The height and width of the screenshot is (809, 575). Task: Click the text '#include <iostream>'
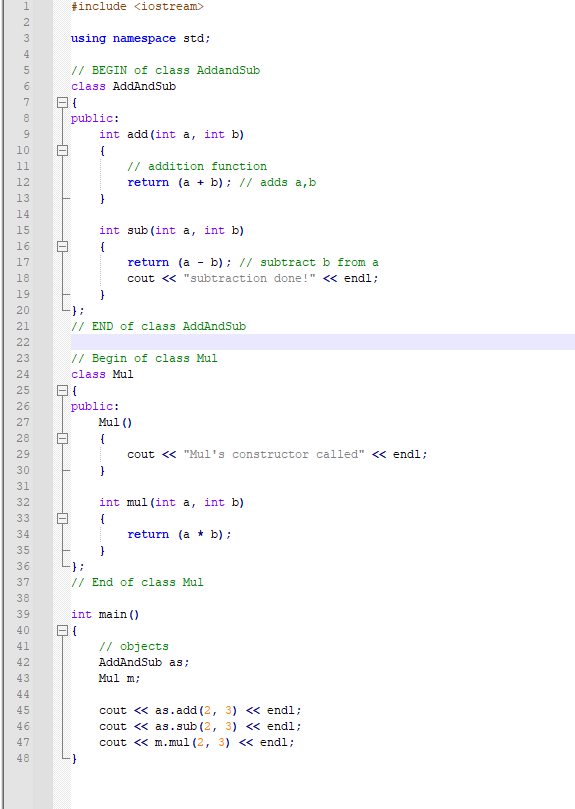(137, 6)
